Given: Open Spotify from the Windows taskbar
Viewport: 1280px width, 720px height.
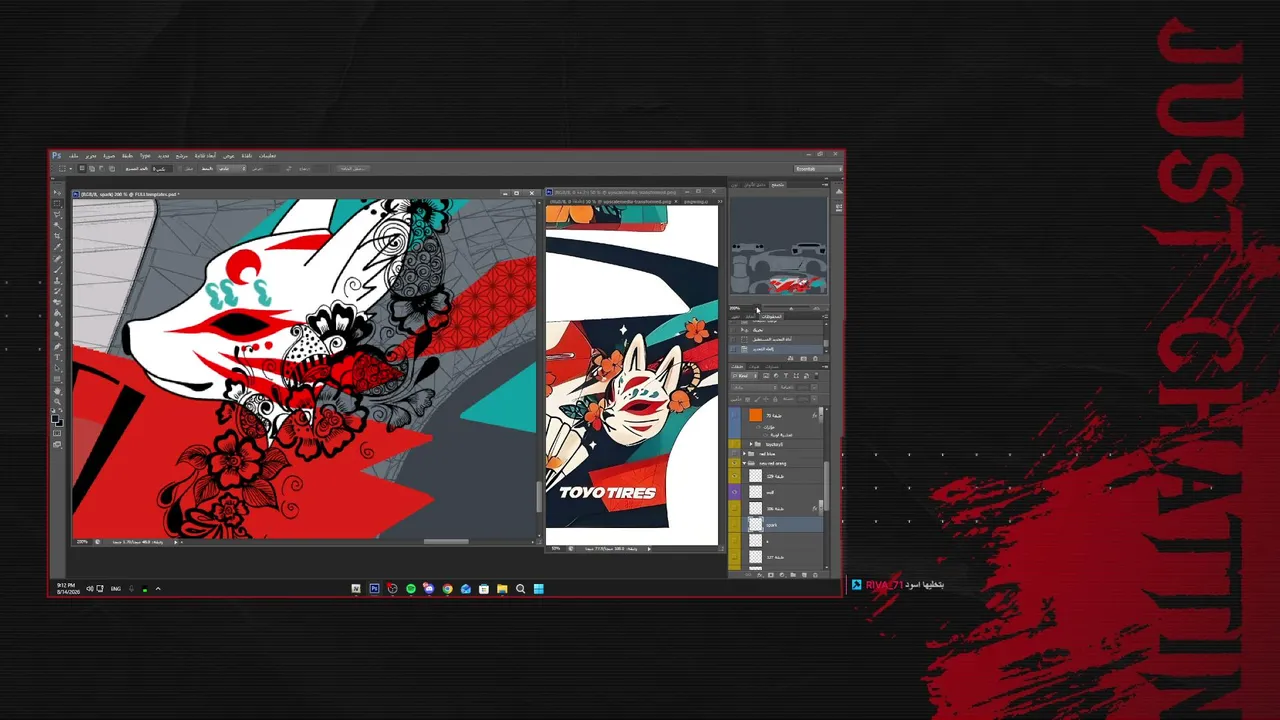Looking at the screenshot, I should (411, 589).
